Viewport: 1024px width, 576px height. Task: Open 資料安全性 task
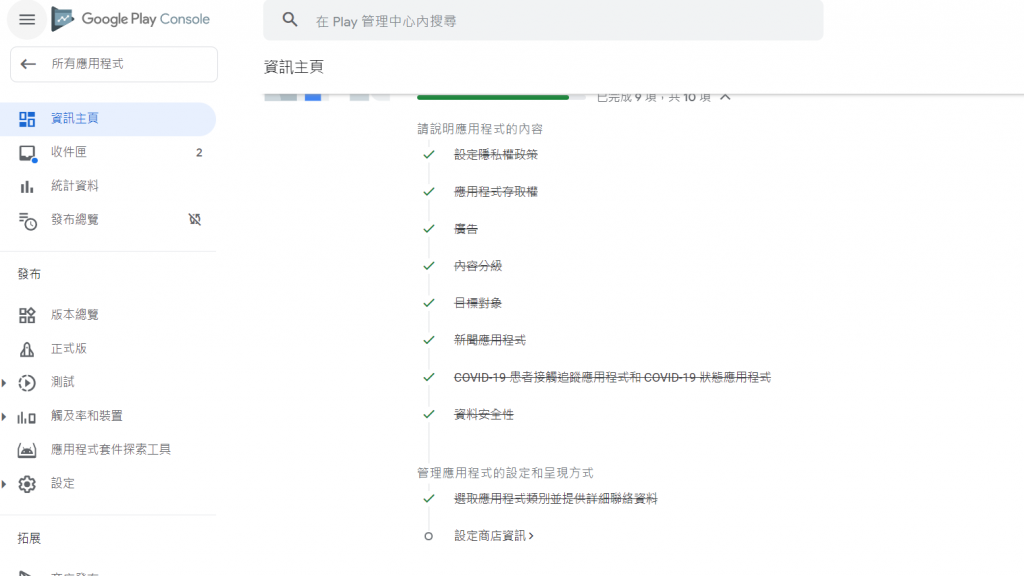[x=484, y=415]
